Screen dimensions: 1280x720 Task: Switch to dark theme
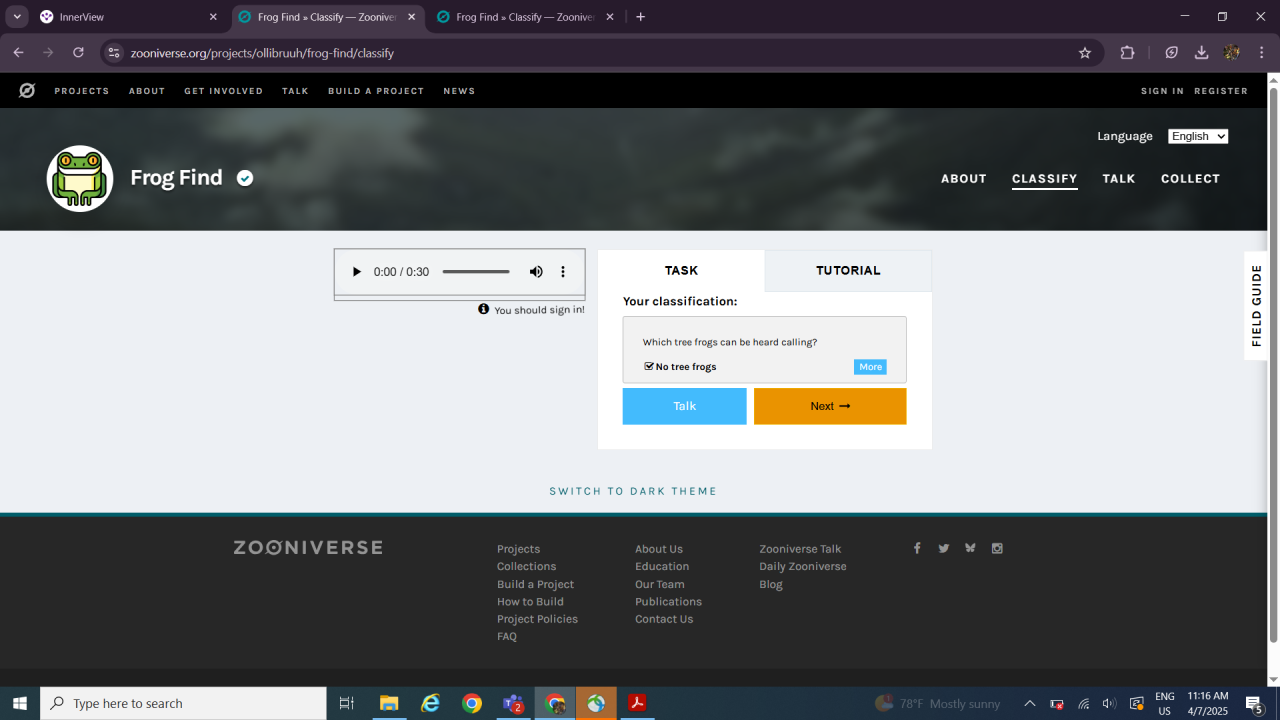click(633, 491)
